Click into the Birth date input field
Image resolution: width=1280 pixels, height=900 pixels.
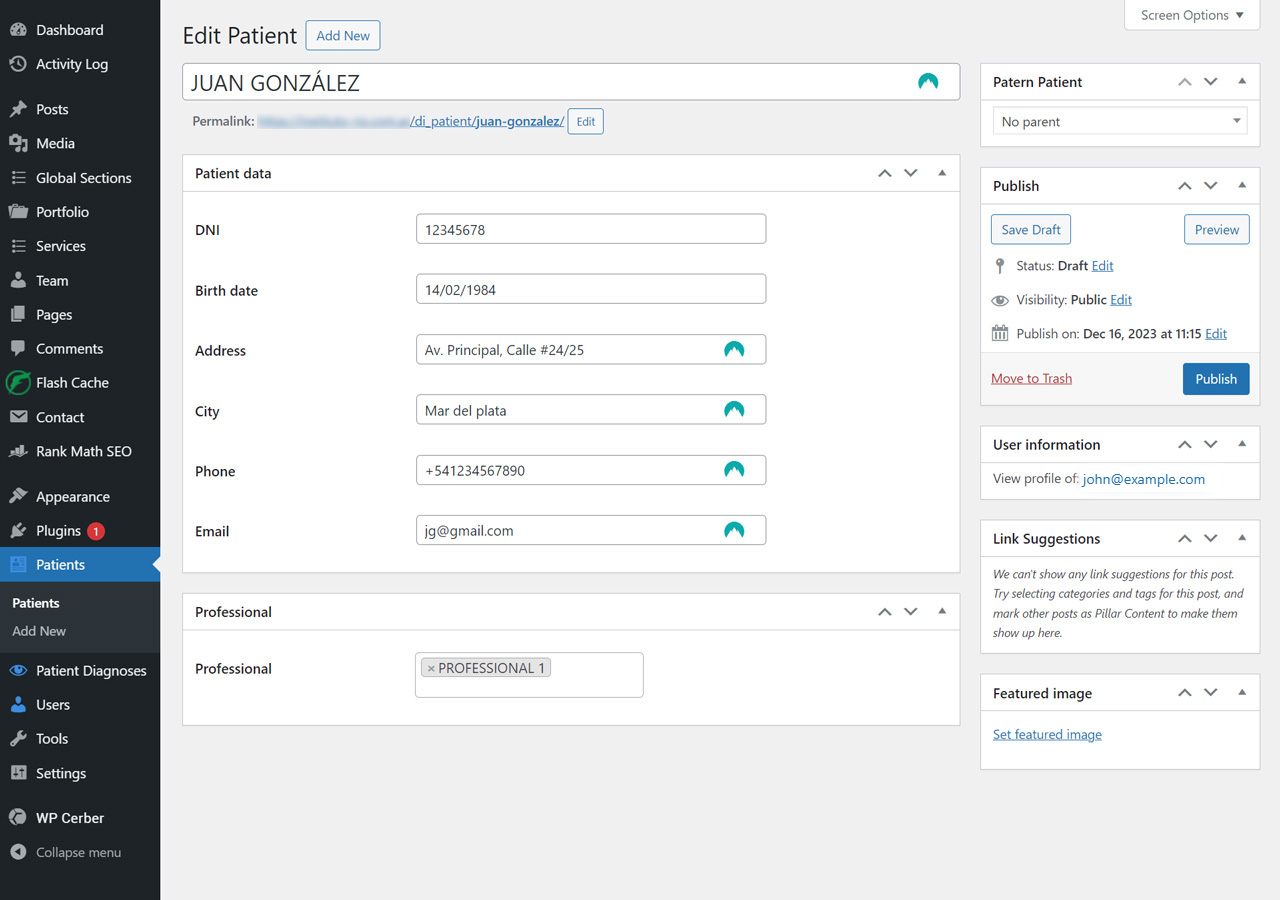coord(591,289)
